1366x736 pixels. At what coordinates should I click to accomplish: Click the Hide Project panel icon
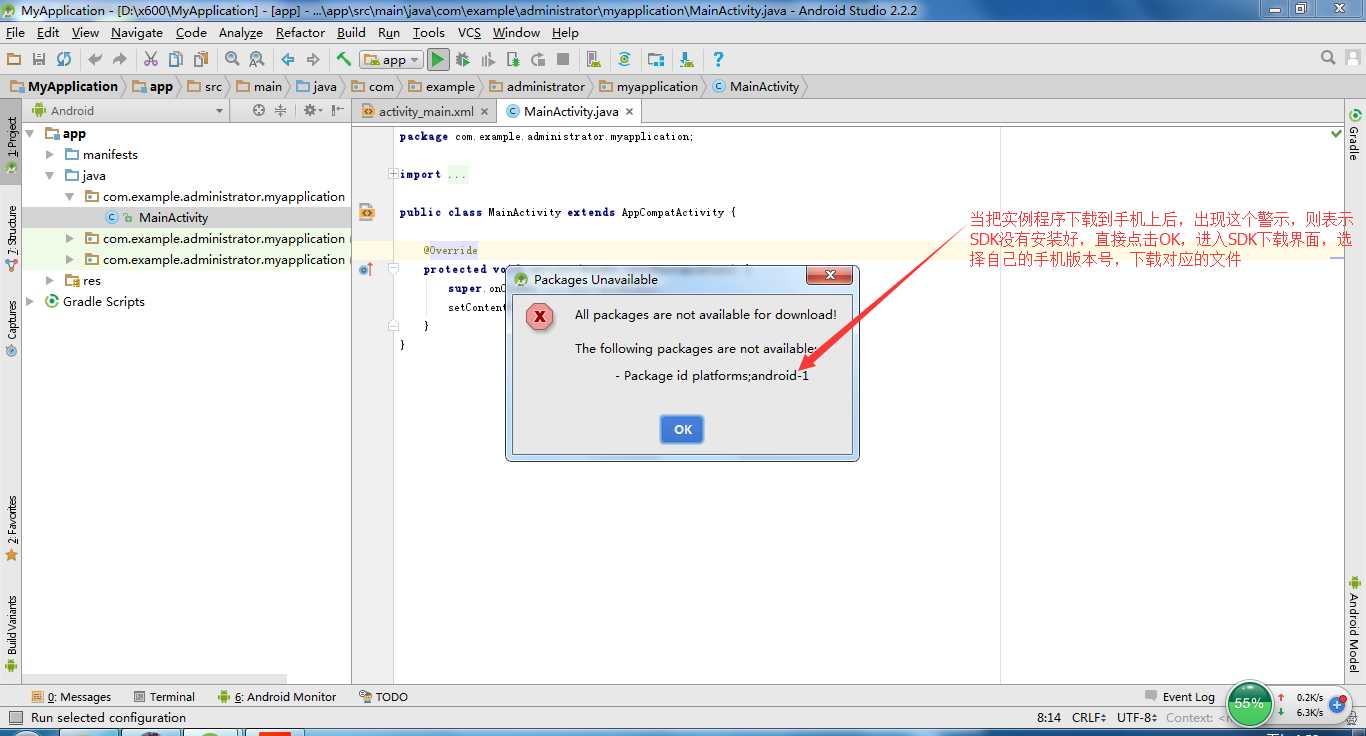click(x=338, y=111)
